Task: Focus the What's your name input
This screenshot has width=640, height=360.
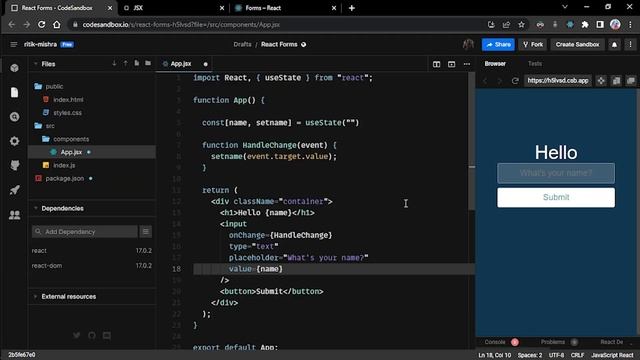Action: 556,173
